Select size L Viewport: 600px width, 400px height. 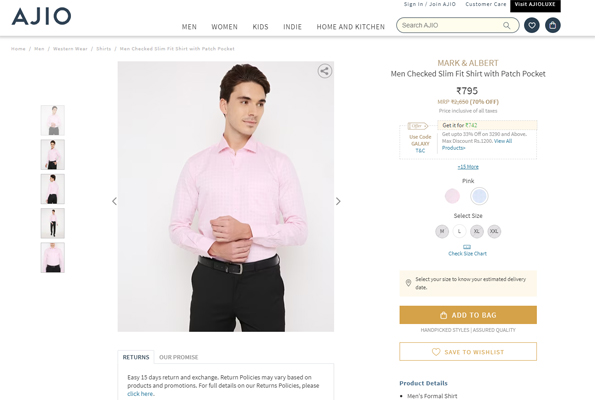(x=460, y=231)
